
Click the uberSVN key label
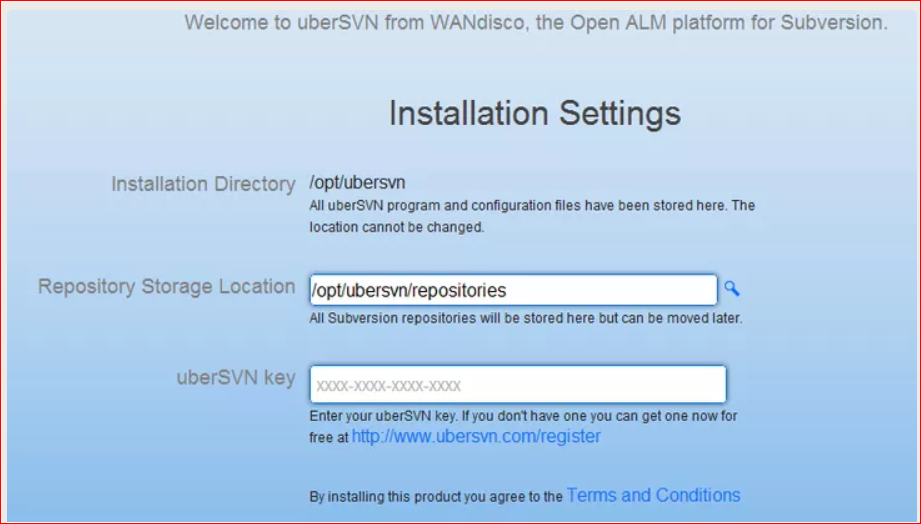[x=236, y=378]
